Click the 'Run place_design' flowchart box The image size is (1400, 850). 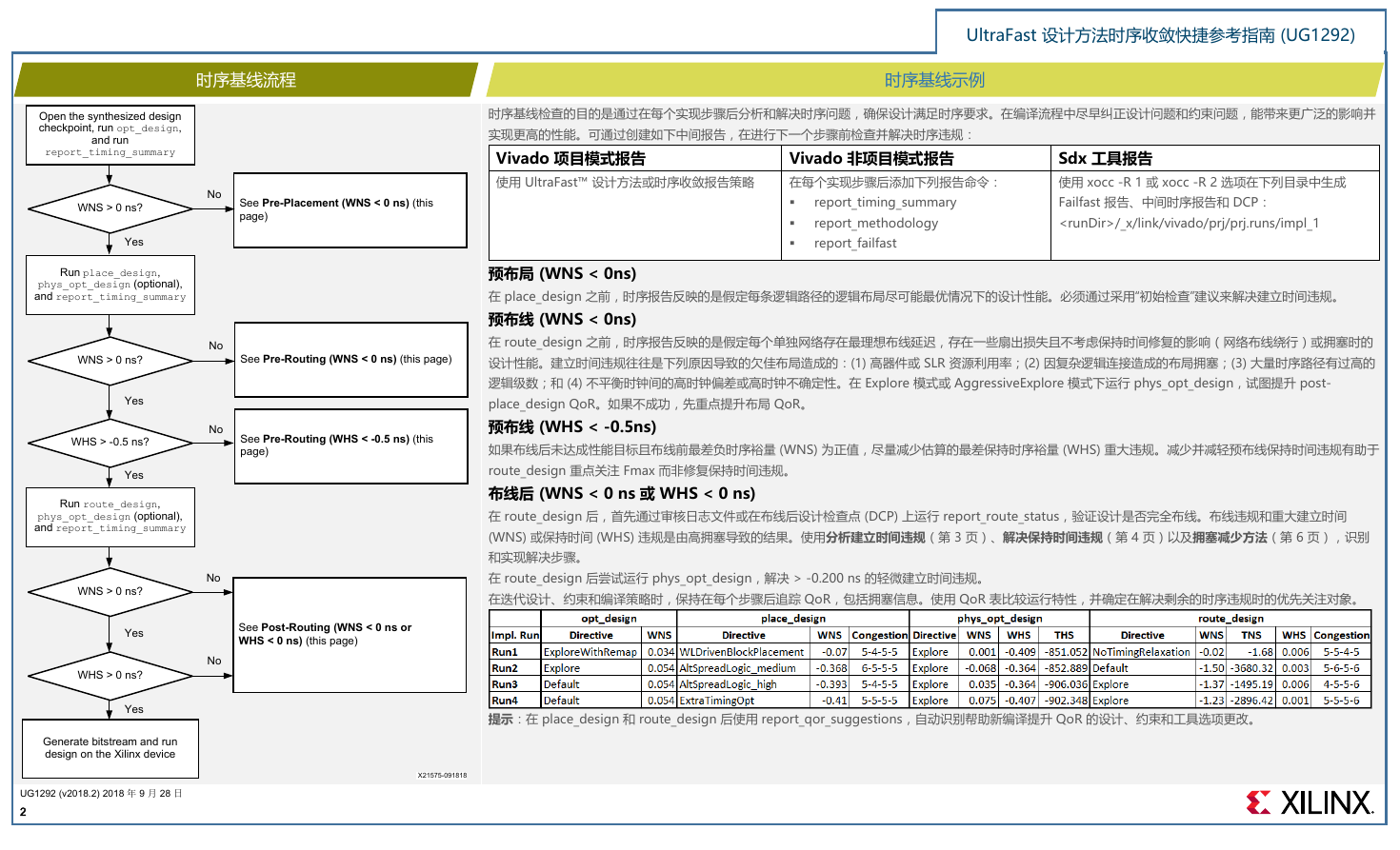[x=110, y=285]
